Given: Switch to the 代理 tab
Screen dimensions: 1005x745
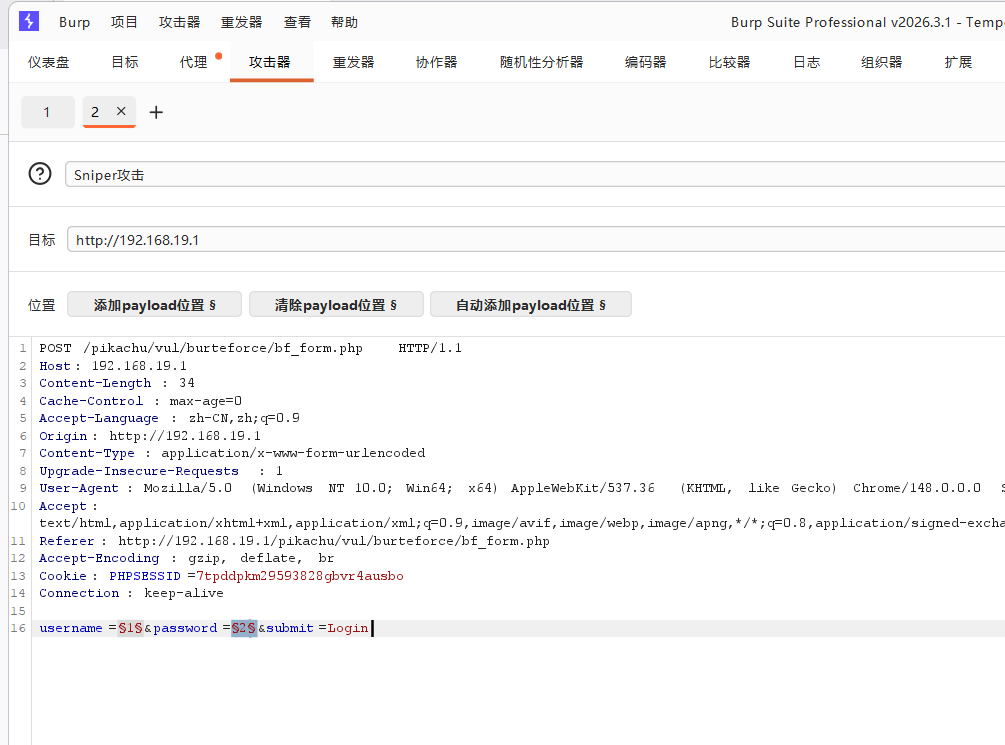Looking at the screenshot, I should point(194,62).
